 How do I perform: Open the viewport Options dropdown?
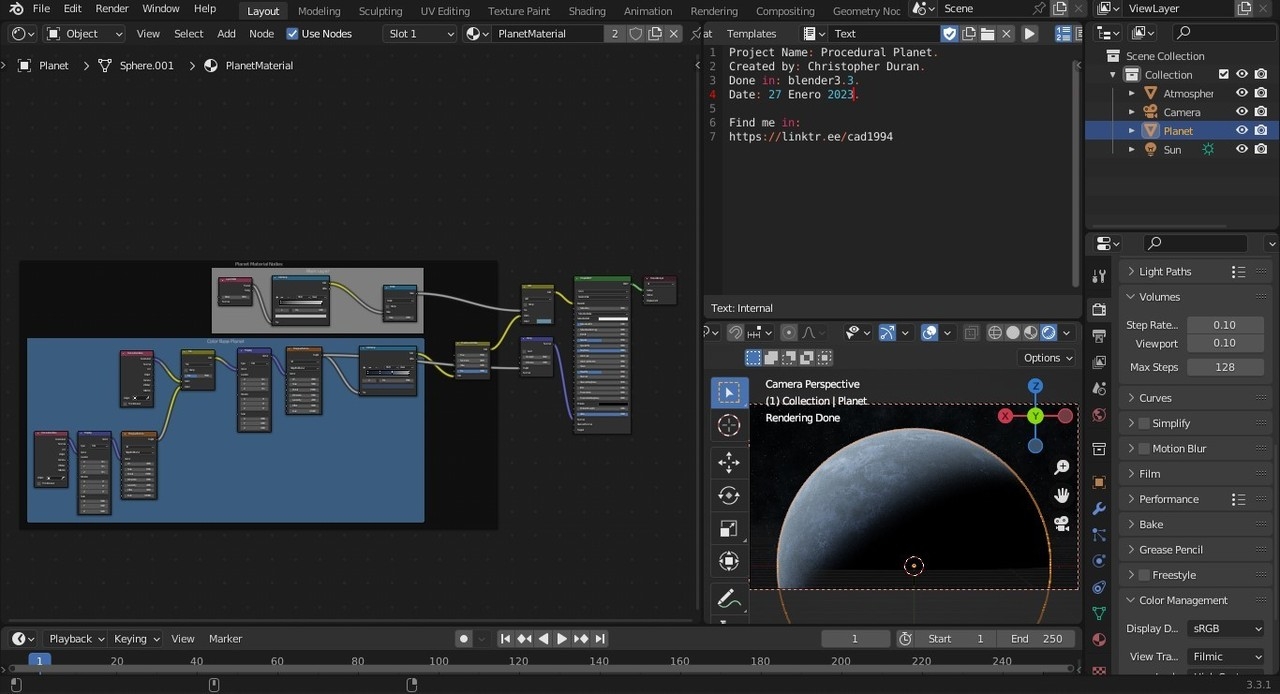(x=1047, y=357)
